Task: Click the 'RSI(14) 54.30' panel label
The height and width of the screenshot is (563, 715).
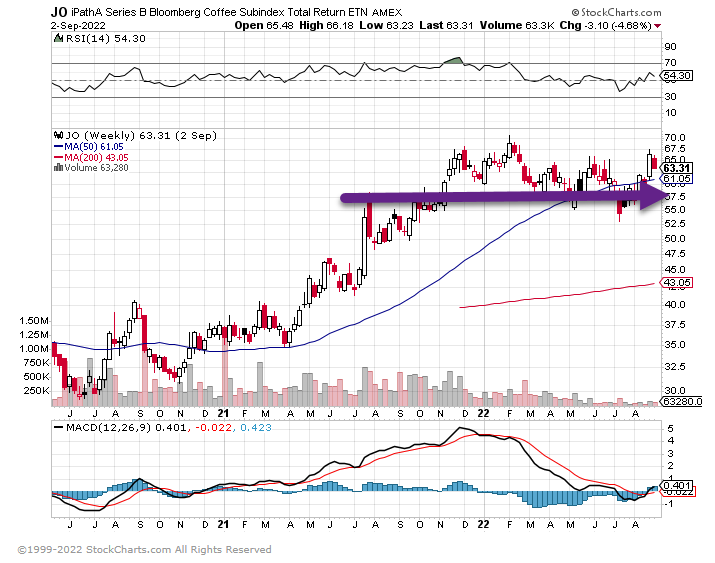Action: (106, 38)
